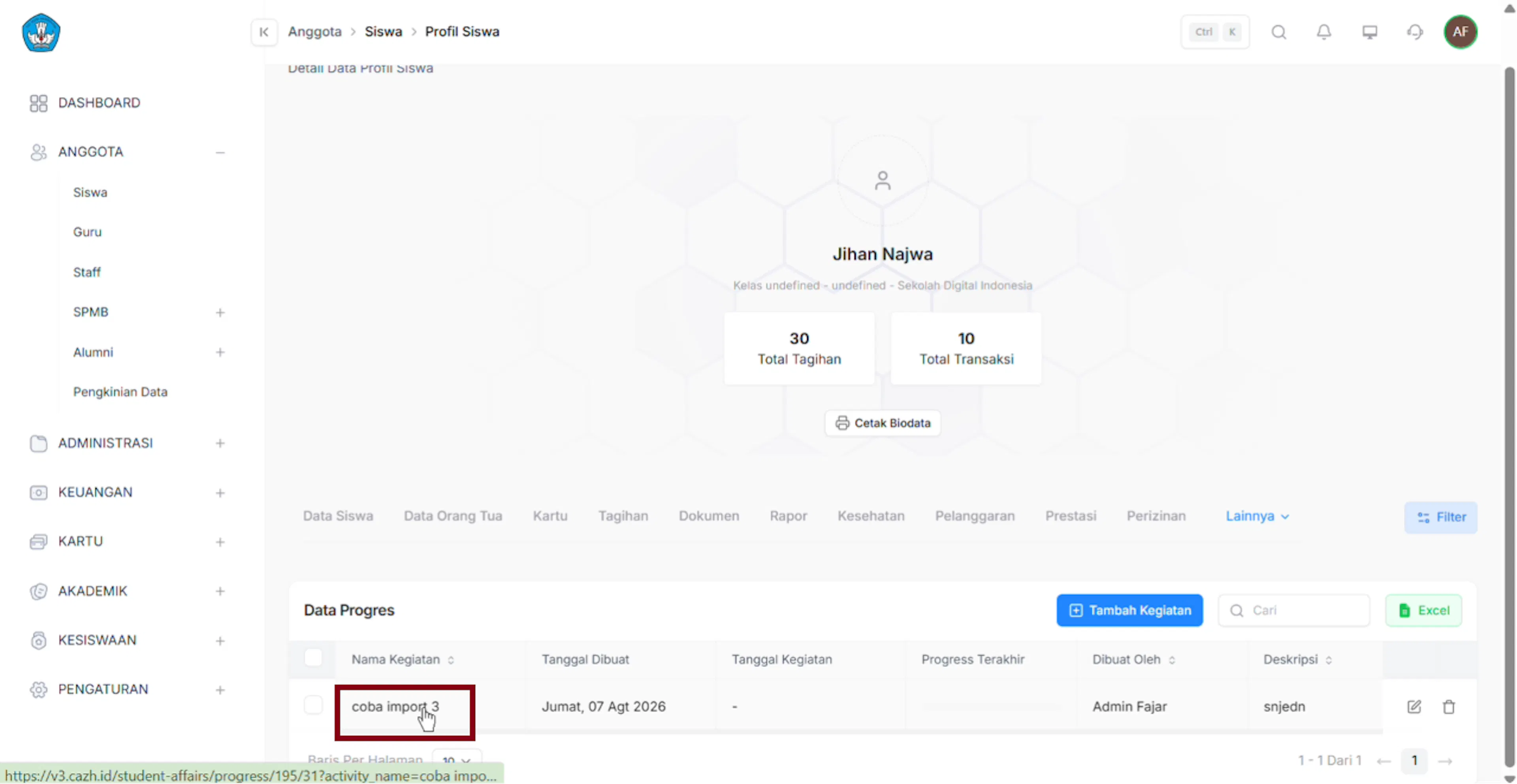Switch to the Data Orang Tua tab
Image resolution: width=1517 pixels, height=784 pixels.
(453, 516)
